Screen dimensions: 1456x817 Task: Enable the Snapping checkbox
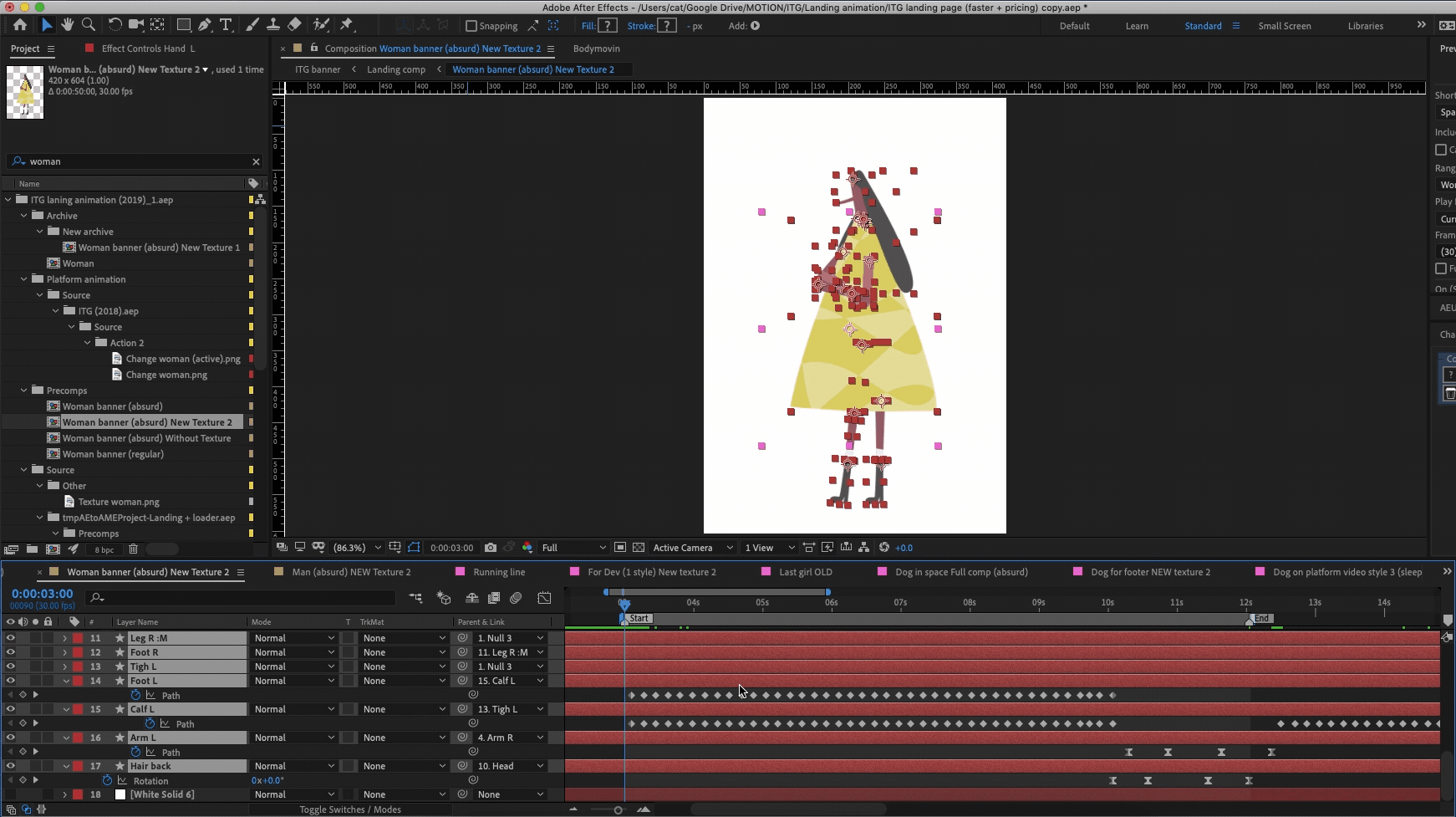(x=471, y=26)
